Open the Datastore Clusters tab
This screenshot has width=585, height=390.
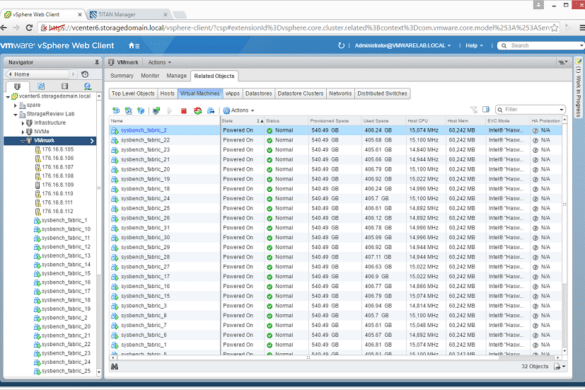click(x=300, y=93)
